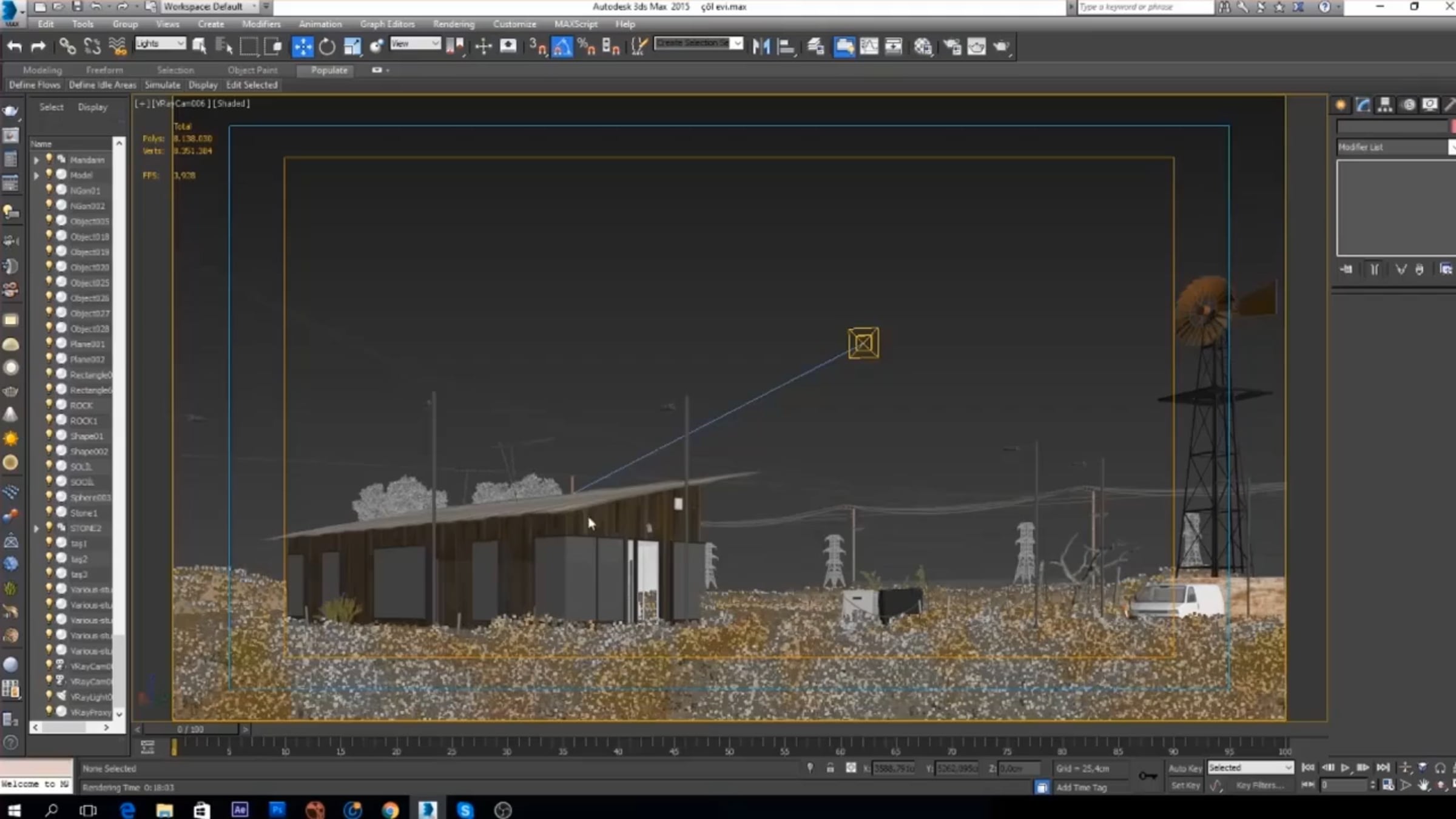Toggle the Angle Snap button
The width and height of the screenshot is (1456, 819).
click(x=562, y=46)
